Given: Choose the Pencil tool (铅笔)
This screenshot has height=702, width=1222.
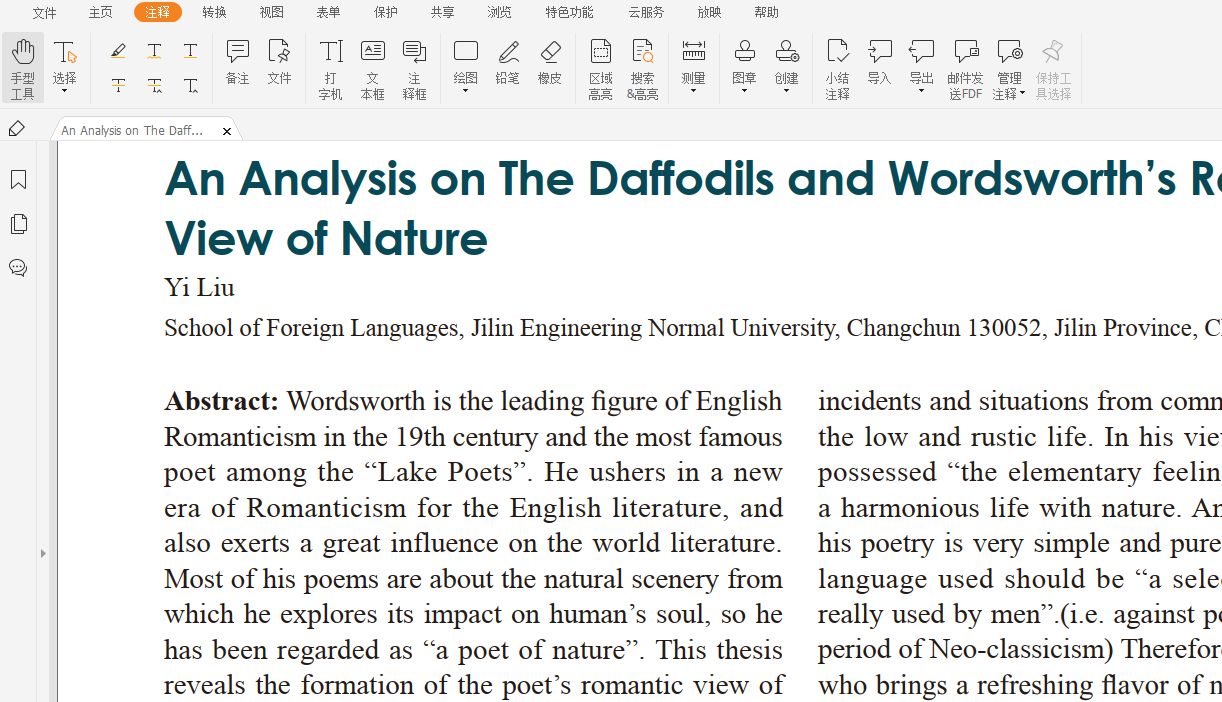Looking at the screenshot, I should click(x=507, y=62).
